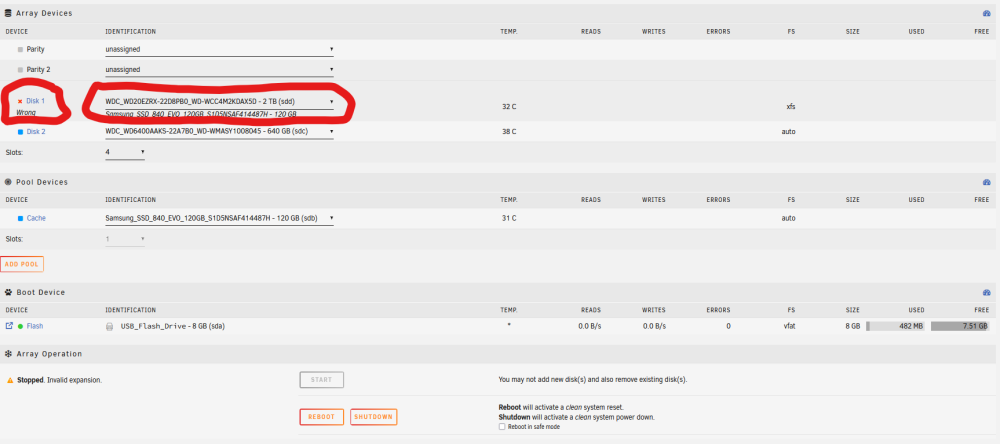1000x444 pixels.
Task: Click the blue status square of Cache
Action: 20,218
